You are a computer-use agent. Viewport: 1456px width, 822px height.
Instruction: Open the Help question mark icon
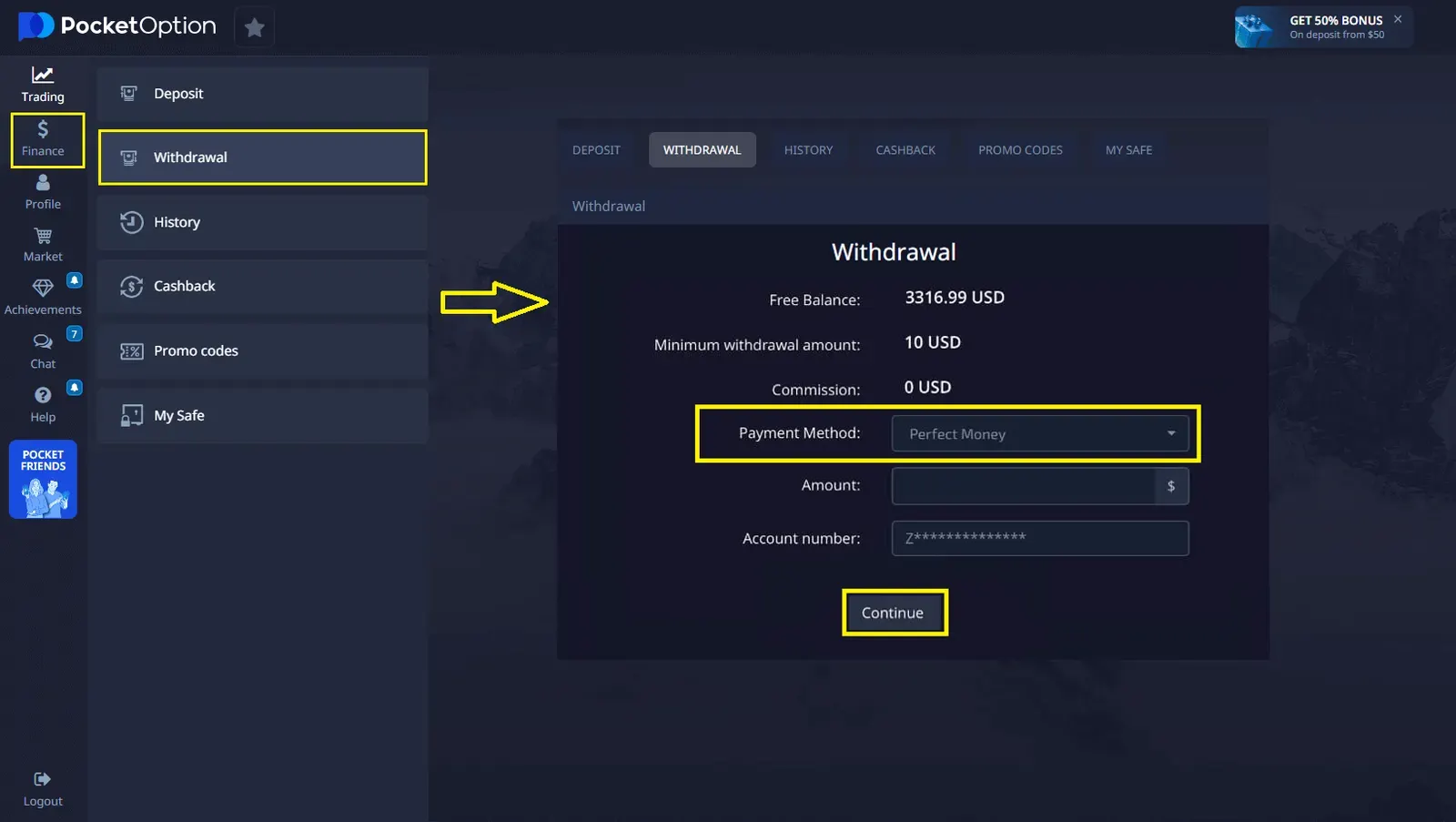(x=43, y=396)
